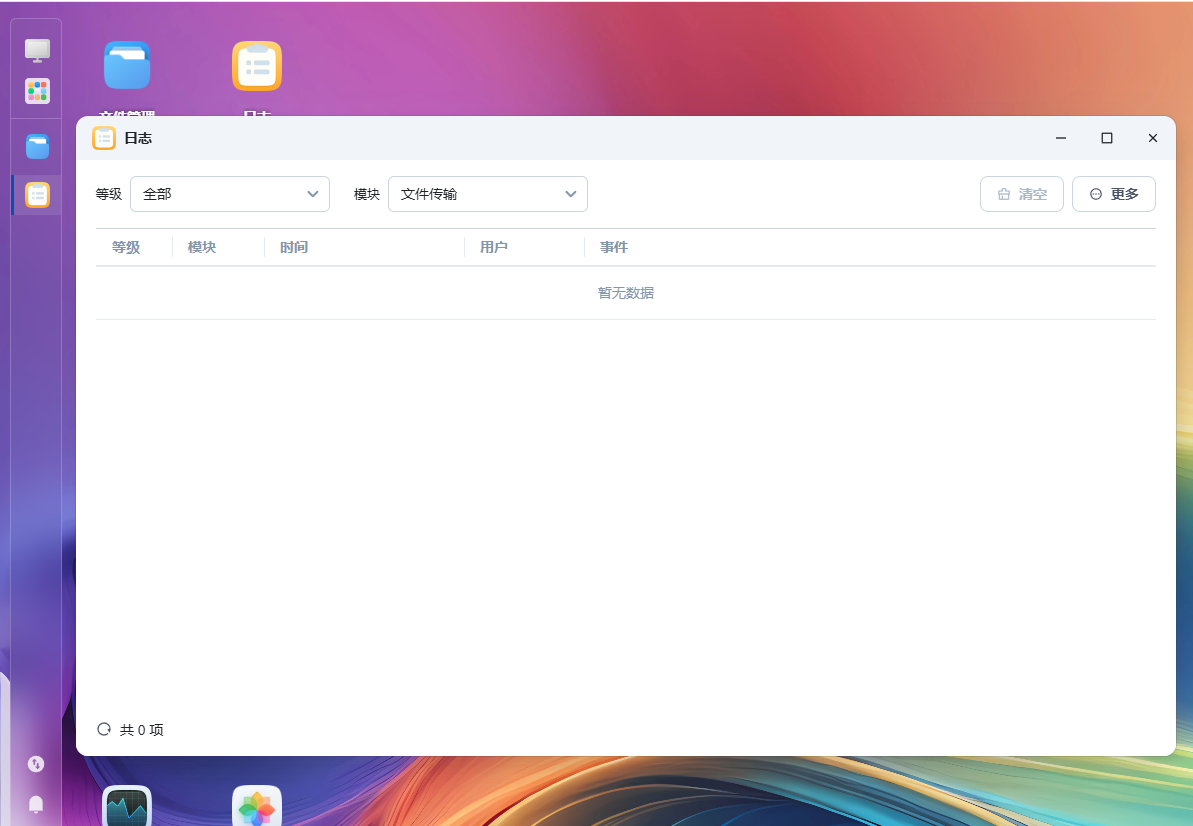The width and height of the screenshot is (1193, 826).
Task: Open the desktop monitor icon in sidebar
Action: click(37, 50)
